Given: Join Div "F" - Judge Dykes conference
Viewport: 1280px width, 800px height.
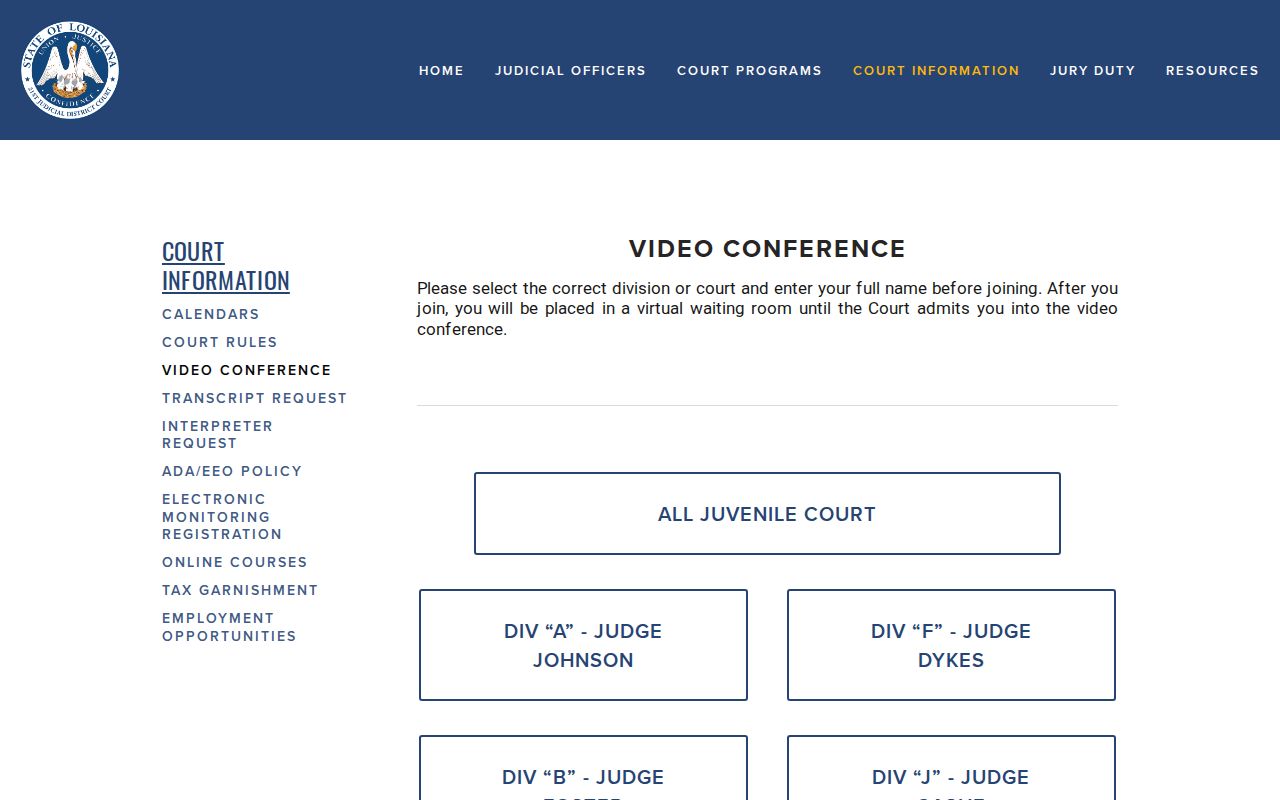Looking at the screenshot, I should click(951, 645).
